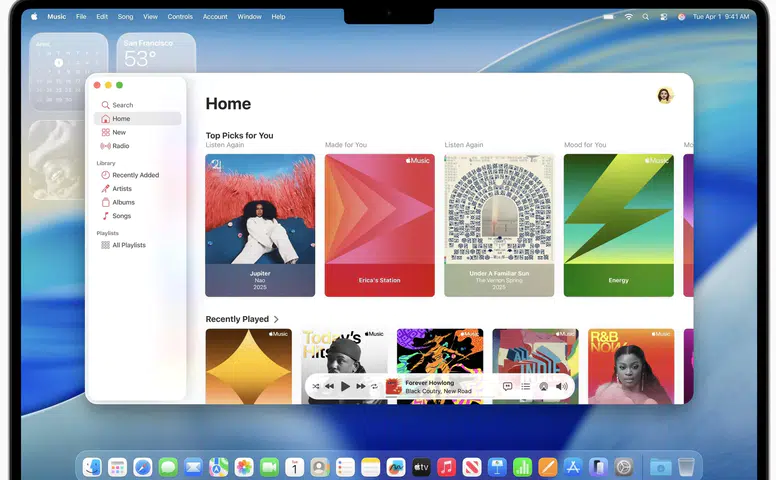Open Maps from the Dock
Image resolution: width=776 pixels, height=480 pixels.
(x=218, y=467)
